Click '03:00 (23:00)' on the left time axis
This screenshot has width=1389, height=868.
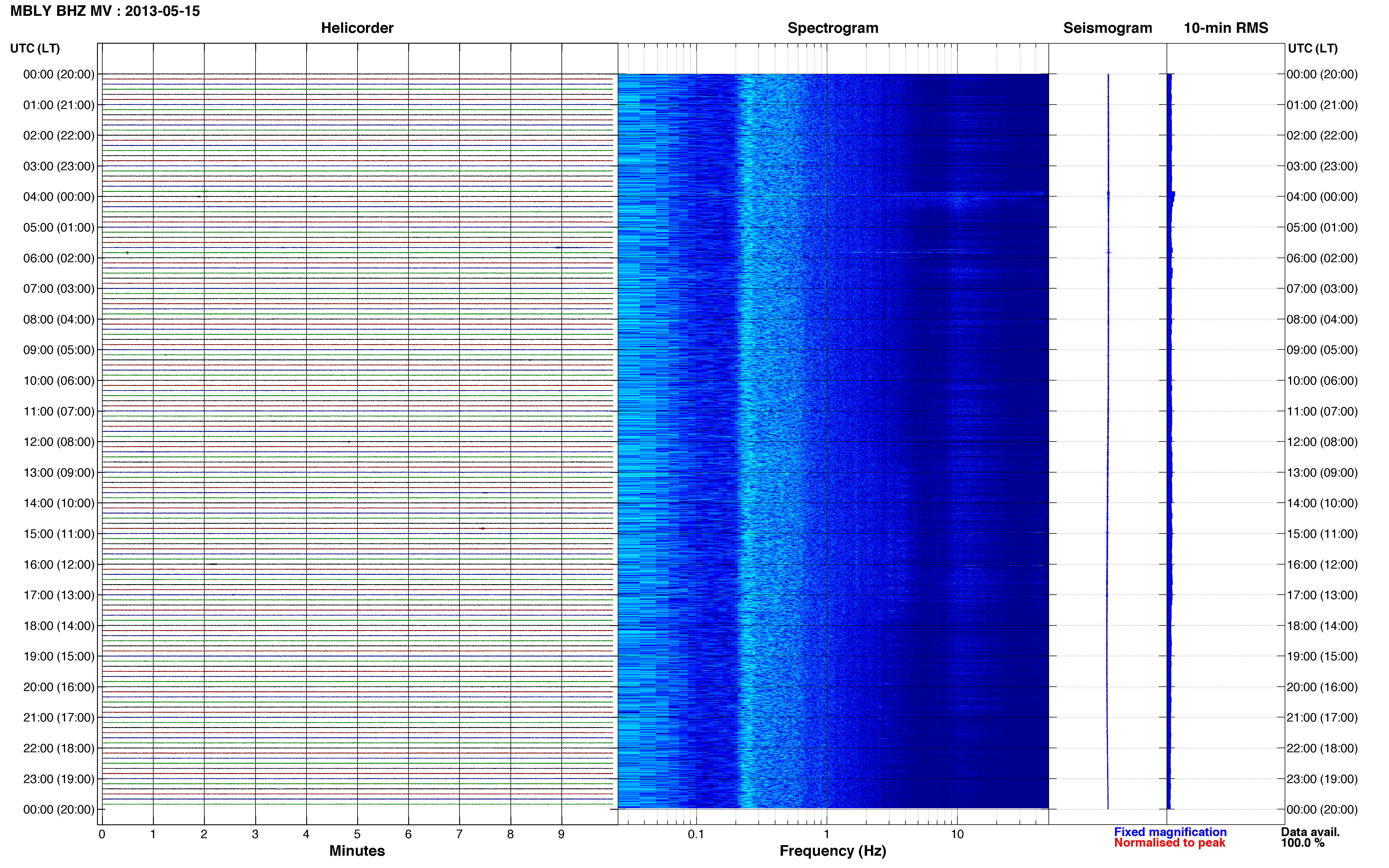(x=59, y=166)
